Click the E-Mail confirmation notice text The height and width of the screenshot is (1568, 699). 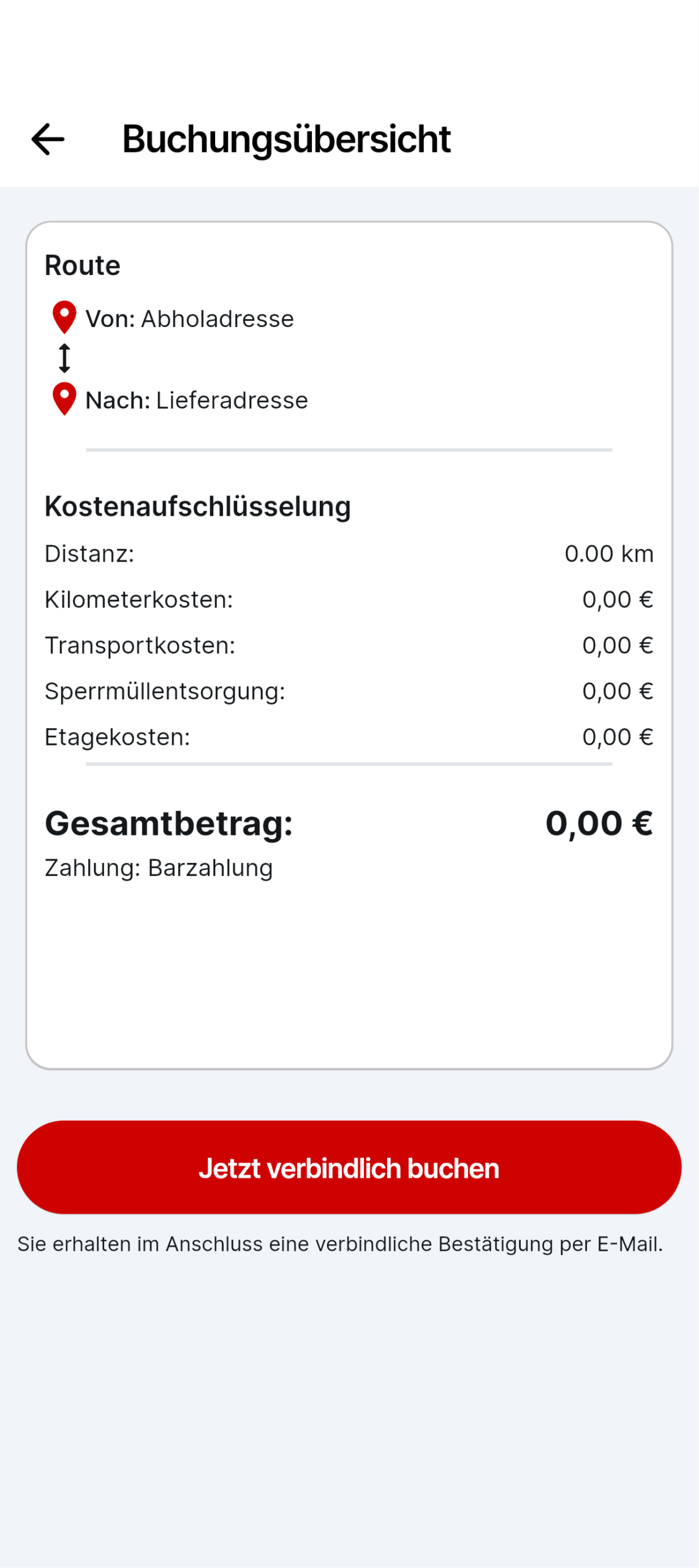(x=340, y=1244)
